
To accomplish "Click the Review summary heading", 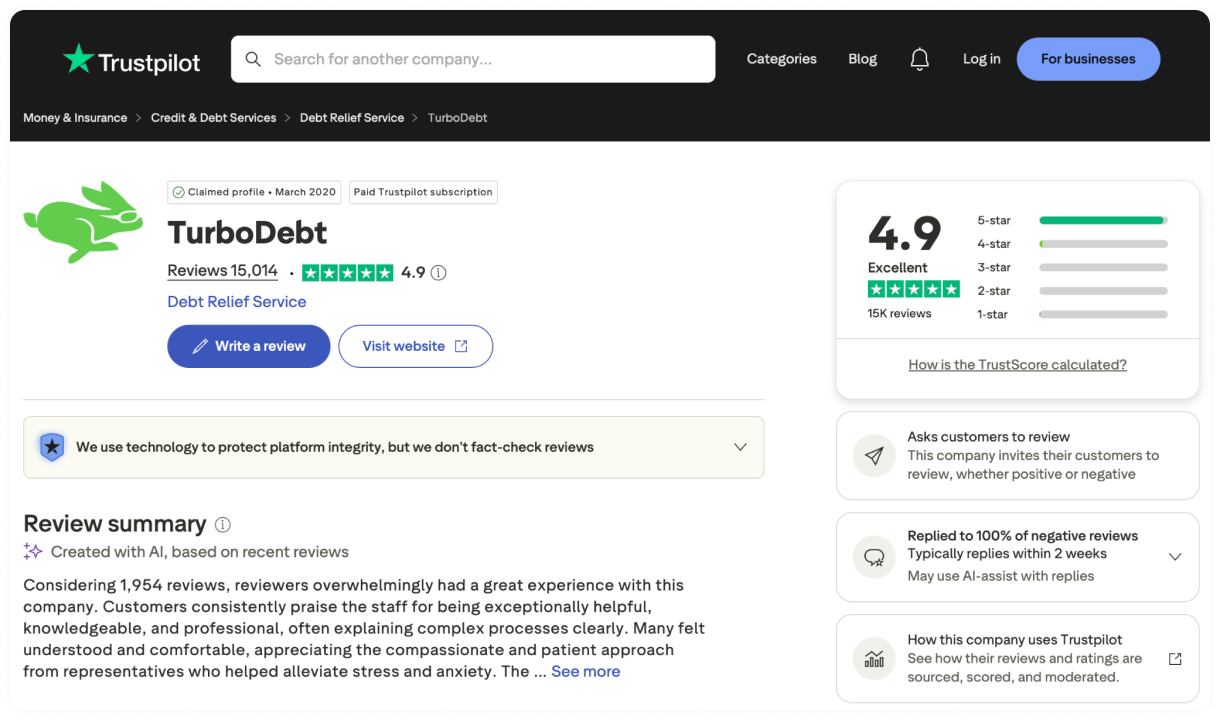I will 115,524.
